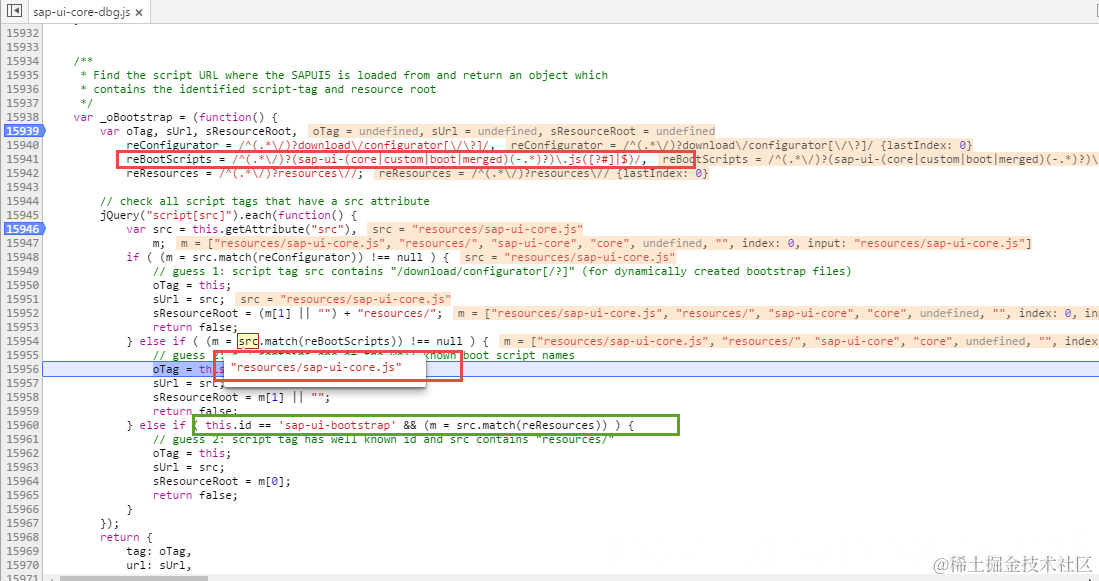
Task: Click line number 15945 in the gutter
Action: tap(22, 215)
